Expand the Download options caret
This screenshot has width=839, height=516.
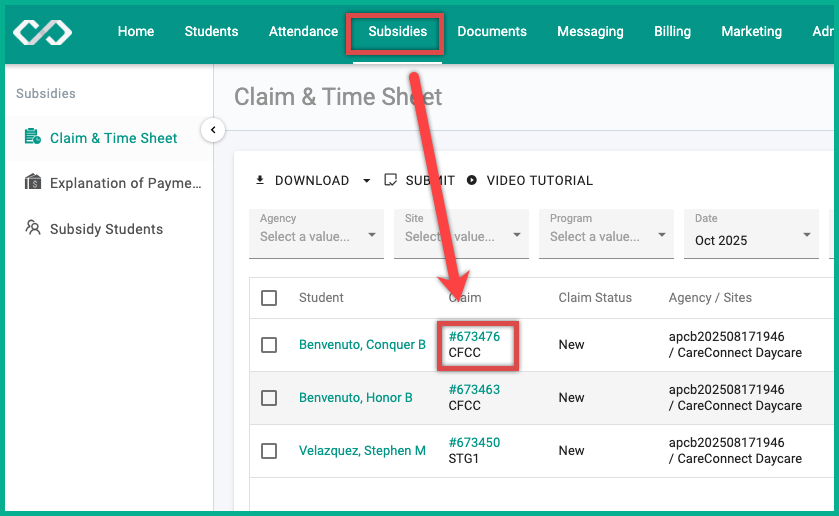tap(367, 181)
